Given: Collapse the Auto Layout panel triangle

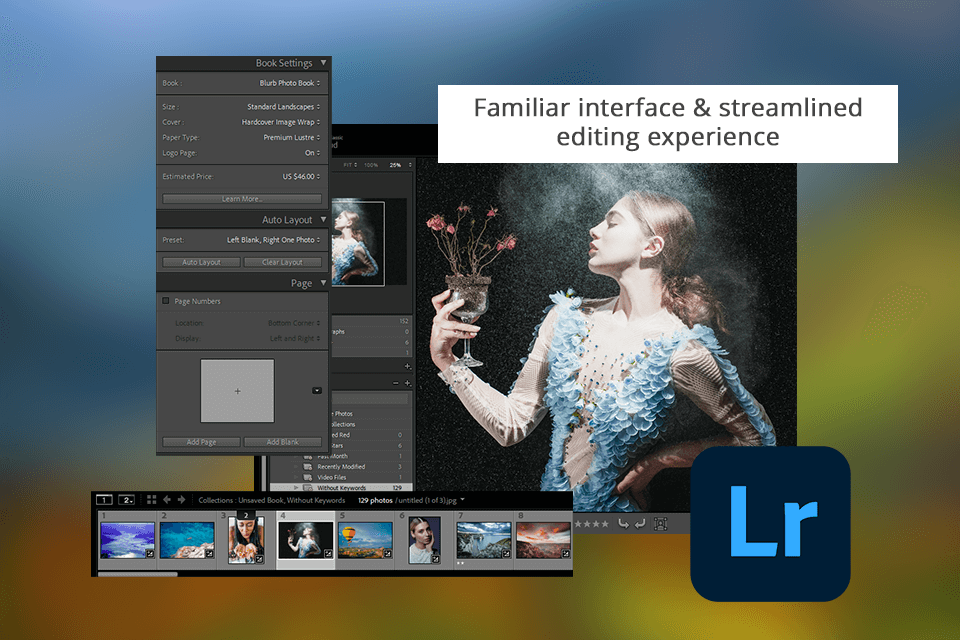Looking at the screenshot, I should (x=323, y=219).
